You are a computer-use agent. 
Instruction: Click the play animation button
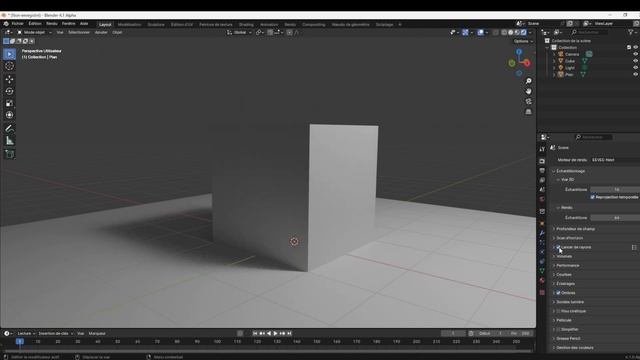pyautogui.click(x=276, y=333)
